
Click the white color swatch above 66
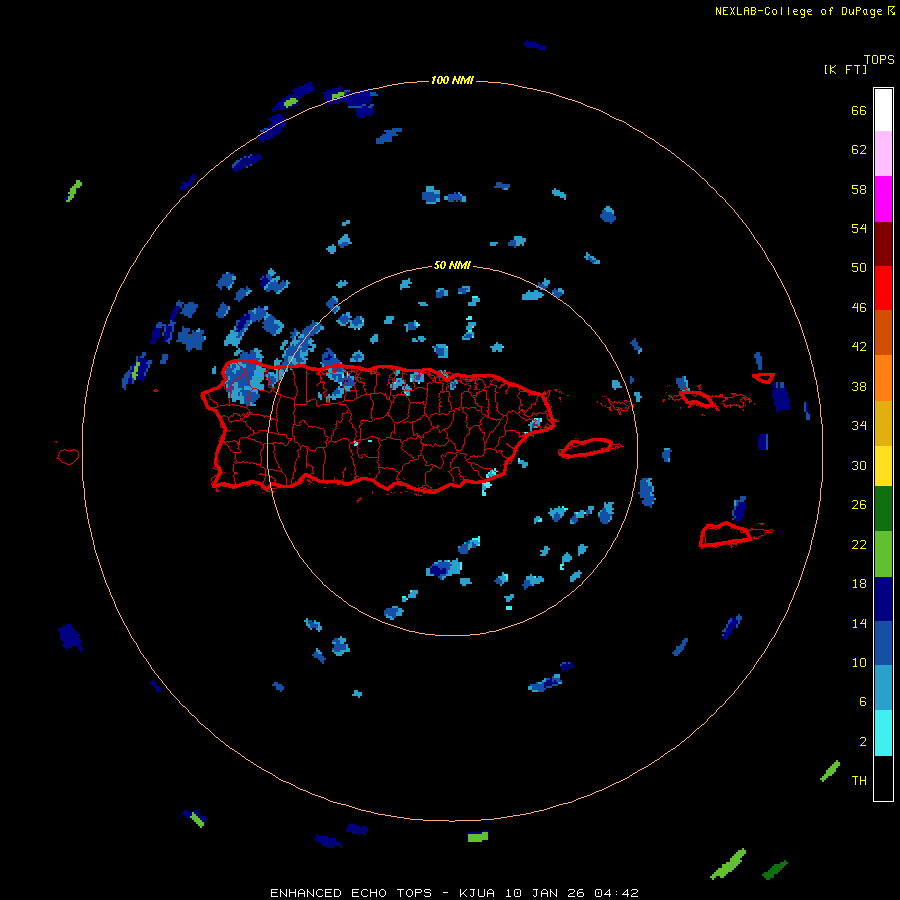(883, 110)
